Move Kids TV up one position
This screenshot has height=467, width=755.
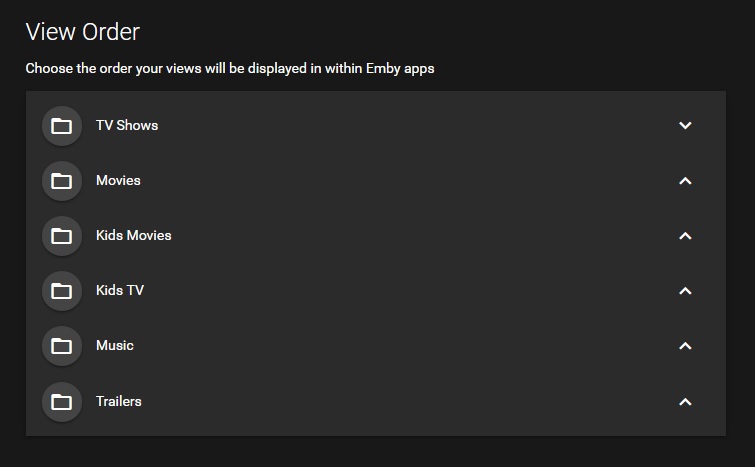pos(685,291)
